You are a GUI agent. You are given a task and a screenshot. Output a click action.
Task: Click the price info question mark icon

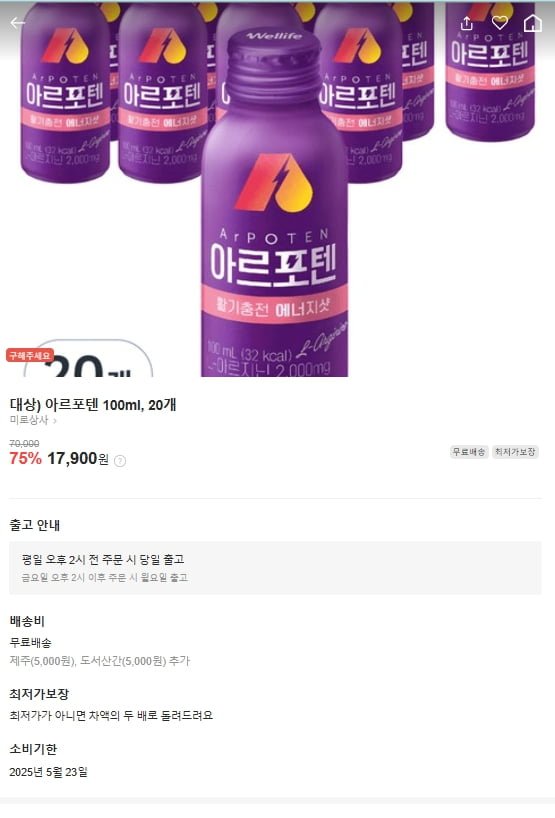120,461
